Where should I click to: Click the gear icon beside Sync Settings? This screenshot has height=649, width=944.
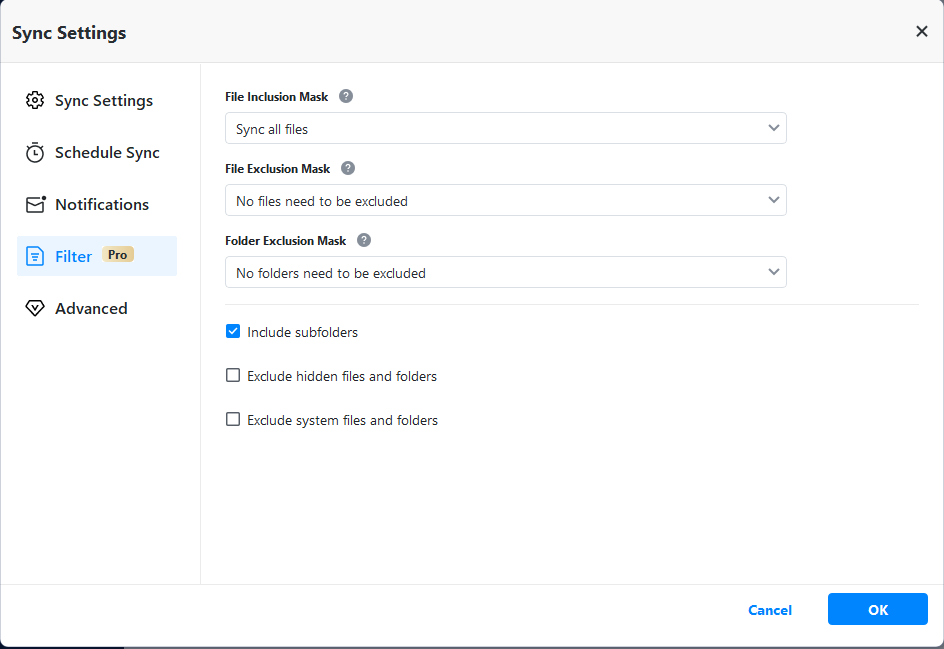point(35,101)
